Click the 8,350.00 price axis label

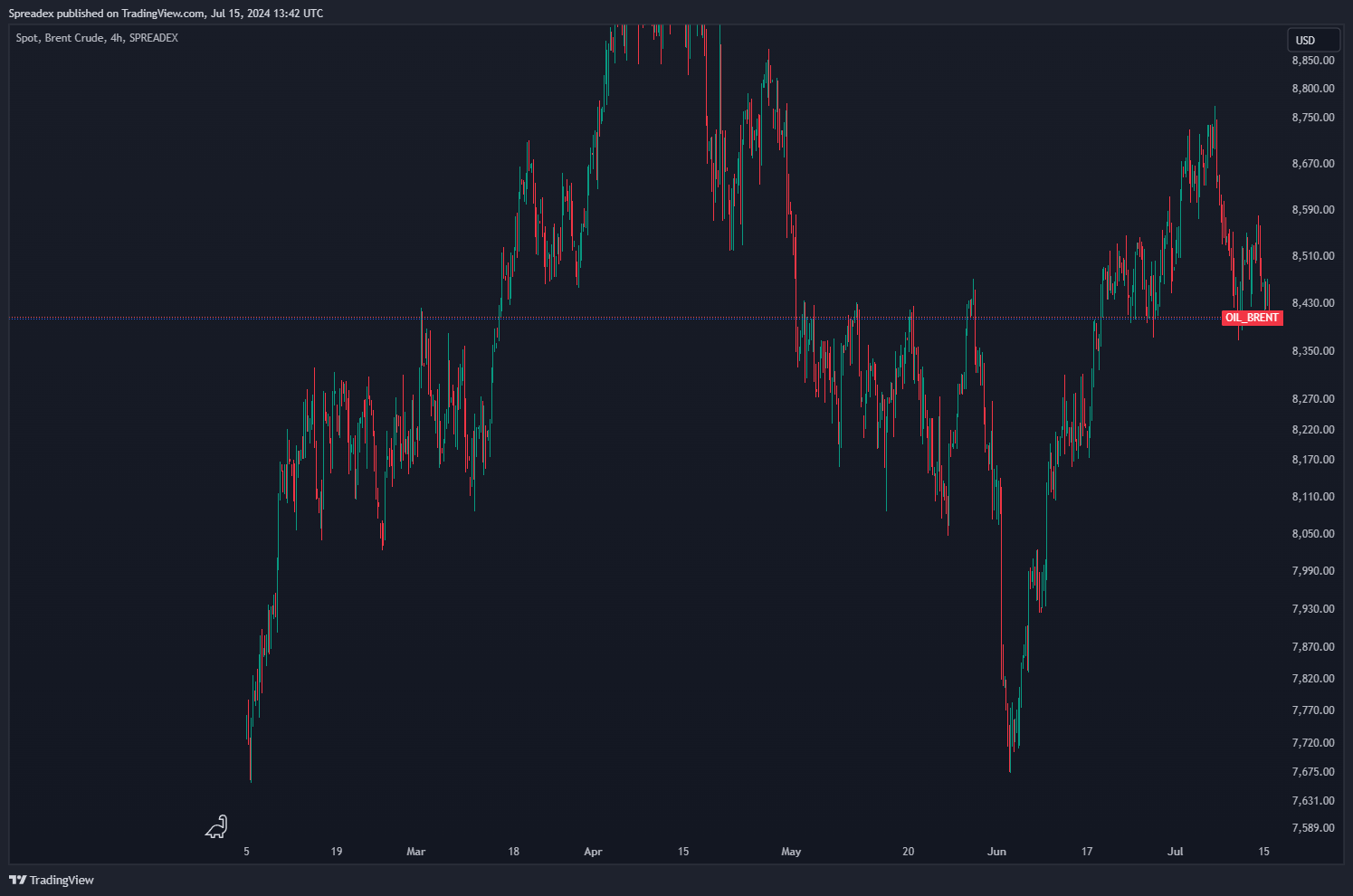1313,351
